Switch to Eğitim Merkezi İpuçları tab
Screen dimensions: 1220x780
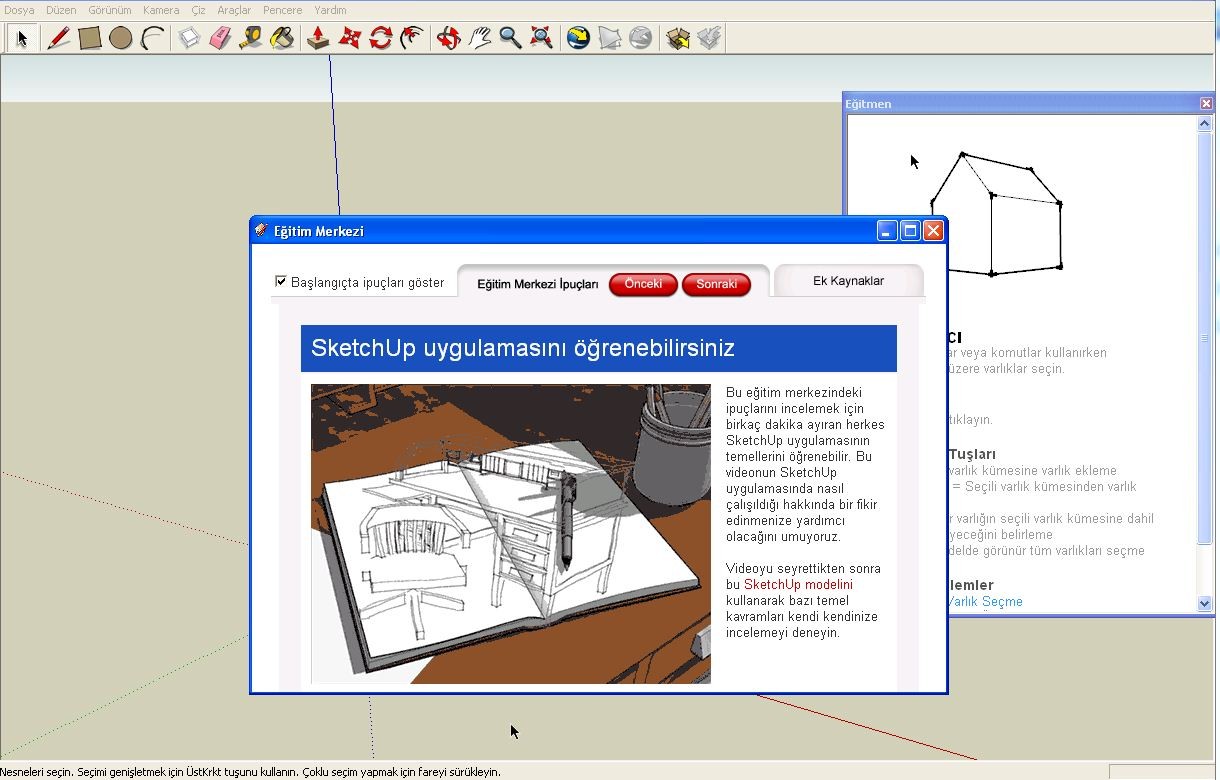click(538, 284)
